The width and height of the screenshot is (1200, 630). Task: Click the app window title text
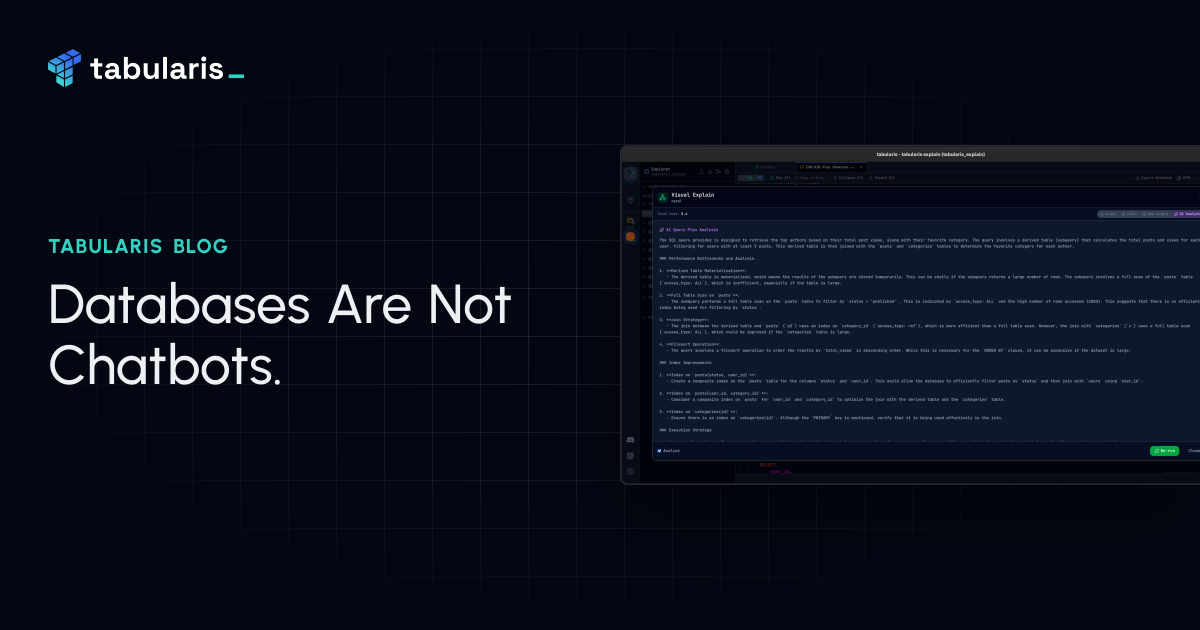pos(930,154)
